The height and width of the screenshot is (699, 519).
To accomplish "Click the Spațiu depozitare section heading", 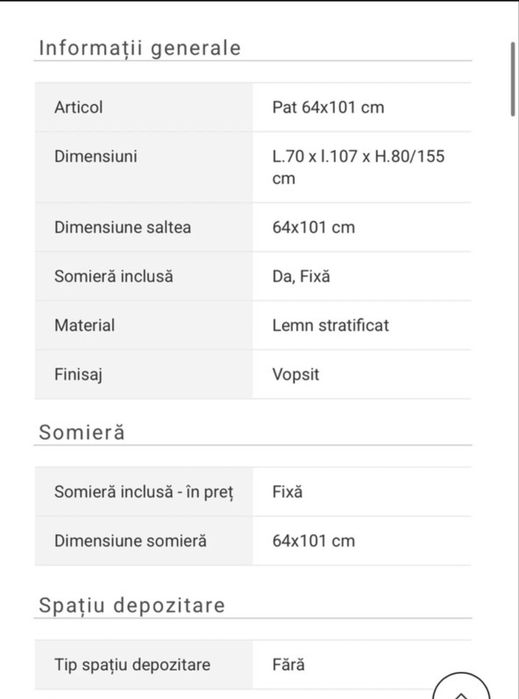I will click(132, 605).
